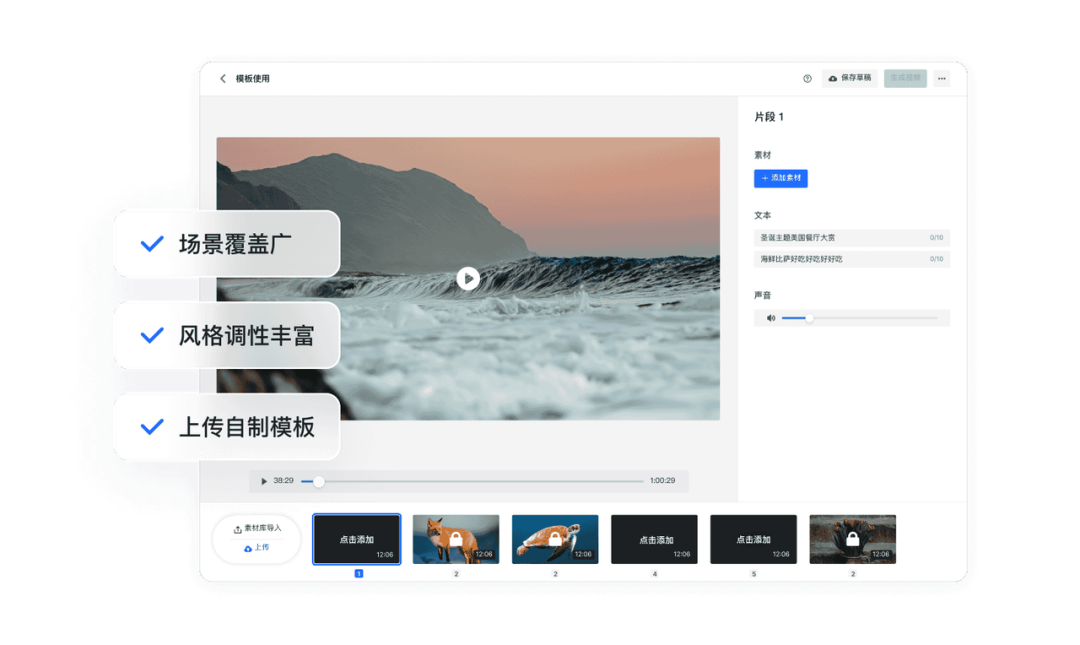Click the 上传 cloud upload link
The height and width of the screenshot is (645, 1080).
pos(257,548)
